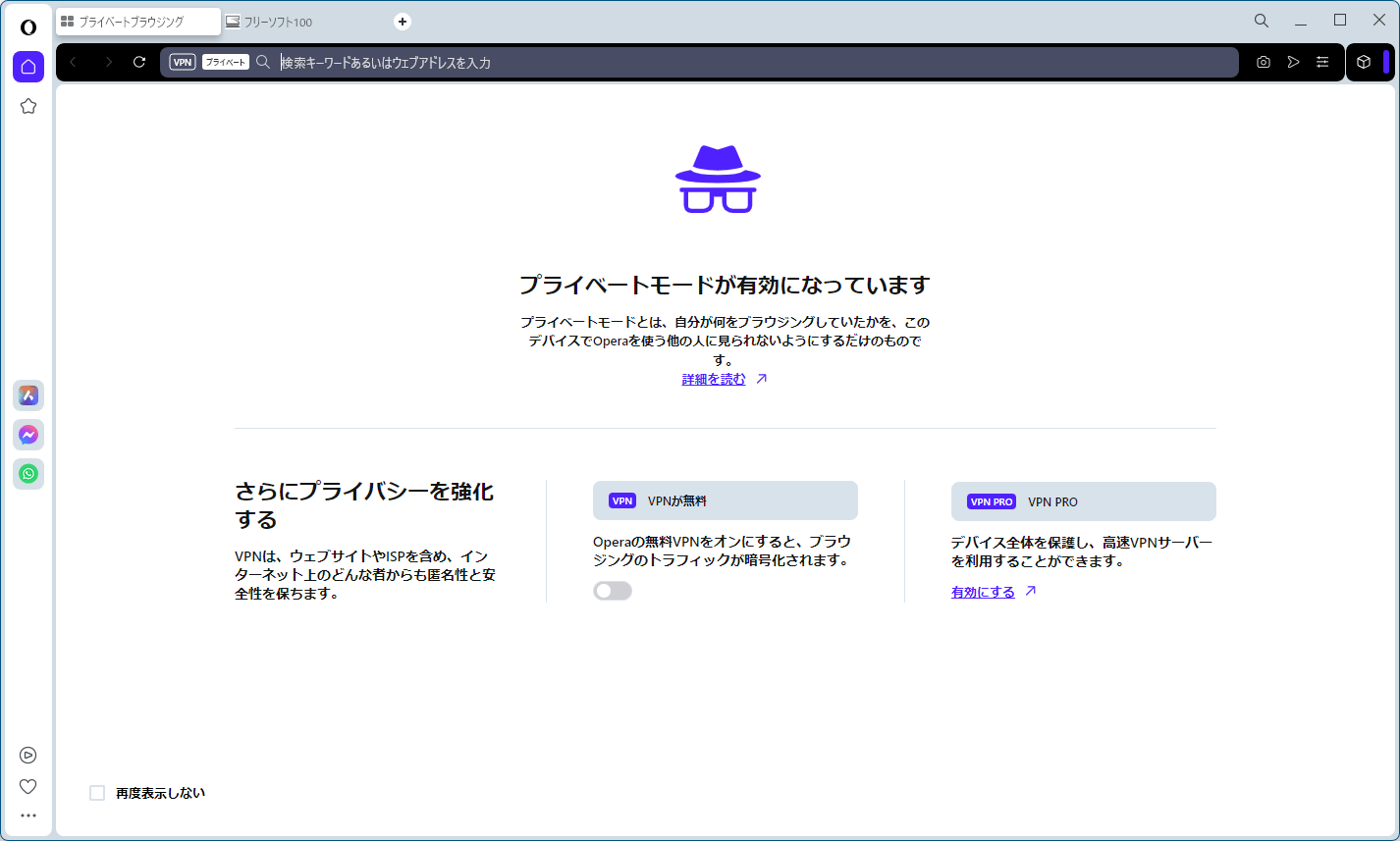Open the Opera main menu logo

point(28,26)
